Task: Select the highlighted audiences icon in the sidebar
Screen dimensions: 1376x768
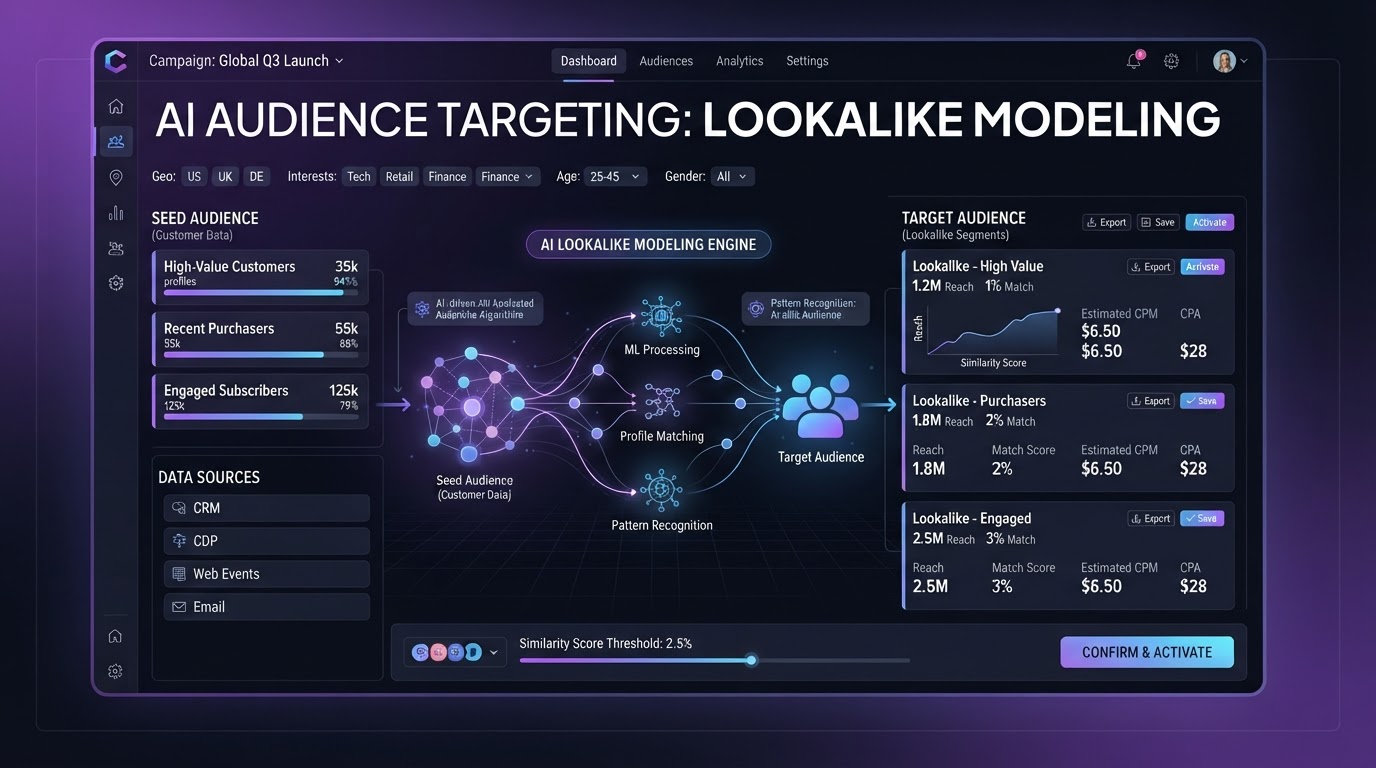Action: point(116,141)
